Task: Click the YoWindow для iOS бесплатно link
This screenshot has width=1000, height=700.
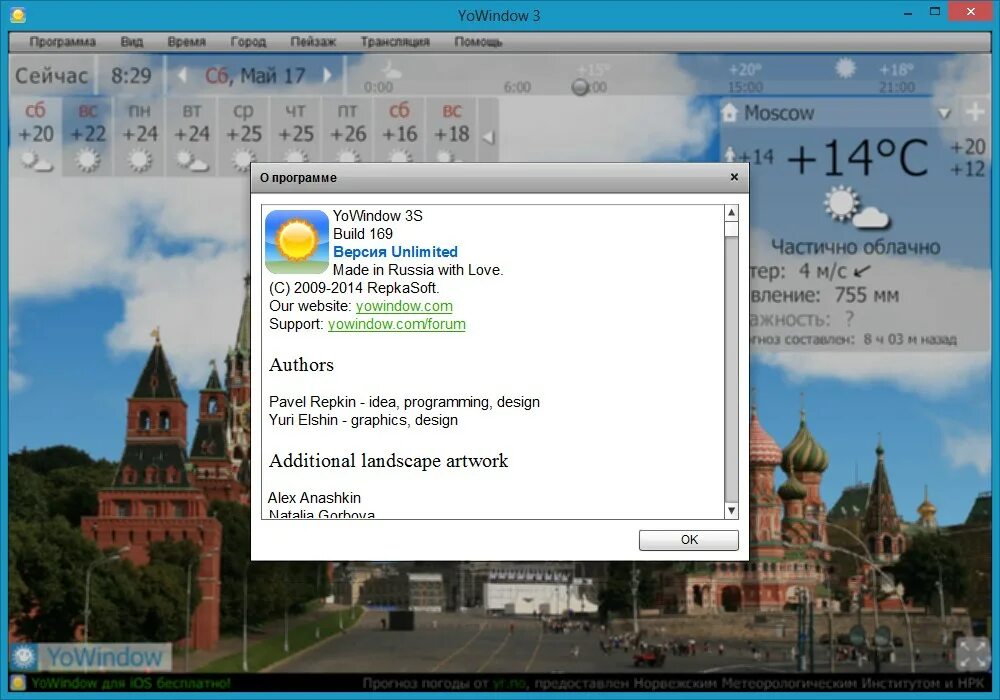Action: [131, 683]
